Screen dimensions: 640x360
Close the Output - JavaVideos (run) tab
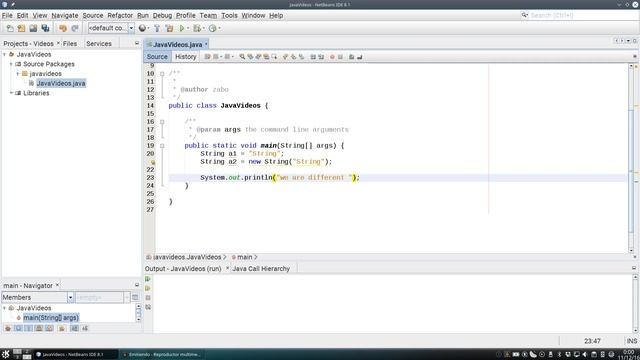point(227,269)
